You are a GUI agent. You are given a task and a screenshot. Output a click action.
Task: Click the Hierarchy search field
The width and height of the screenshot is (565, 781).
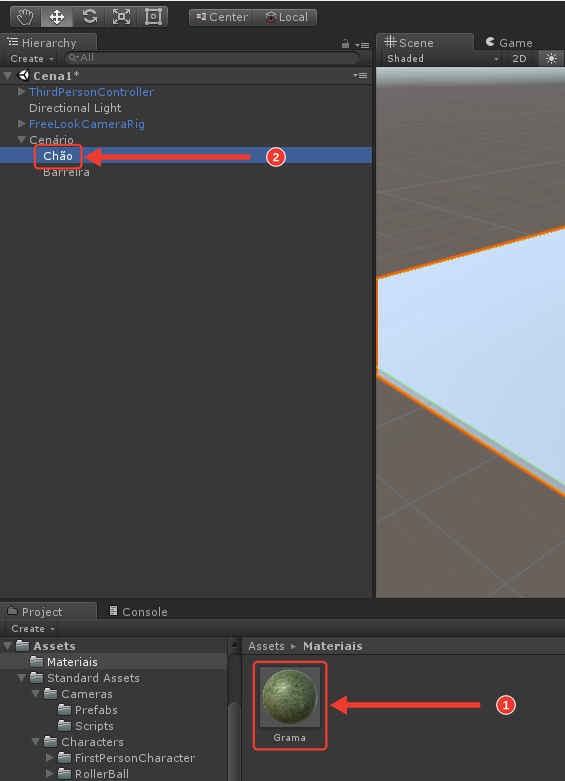point(212,58)
